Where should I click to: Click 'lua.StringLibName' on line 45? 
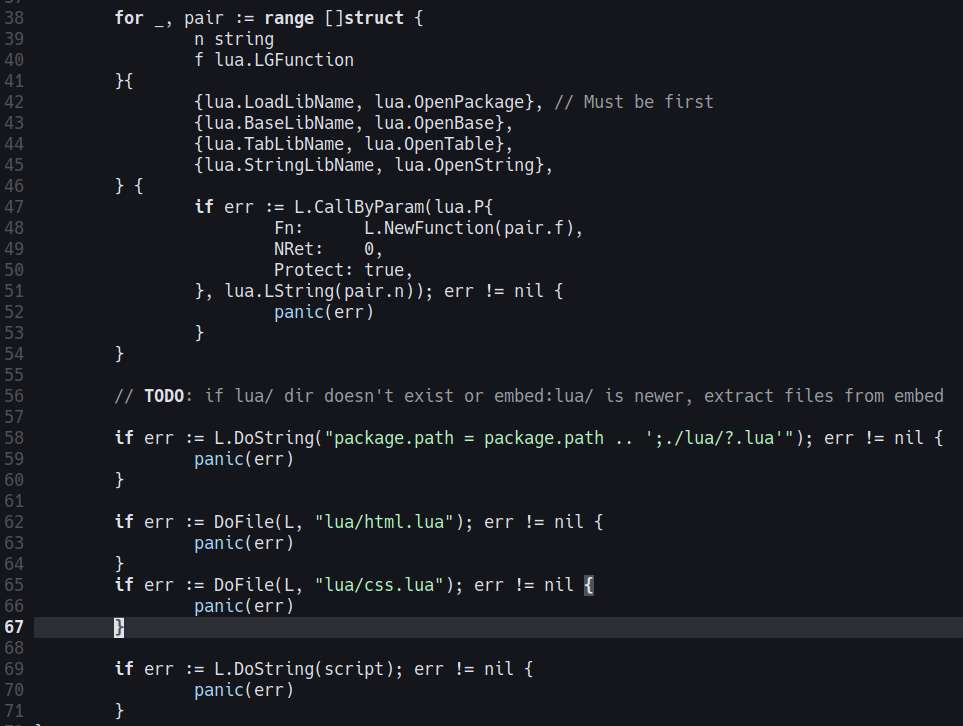tap(289, 165)
